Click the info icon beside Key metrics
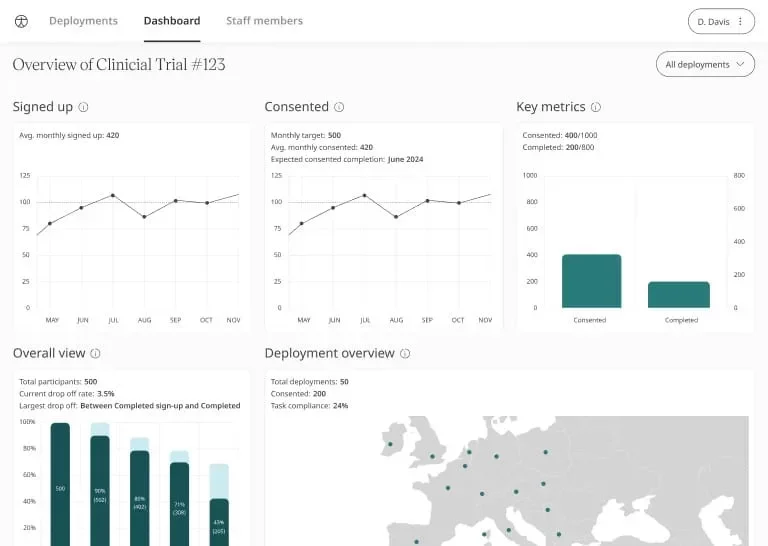 596,107
